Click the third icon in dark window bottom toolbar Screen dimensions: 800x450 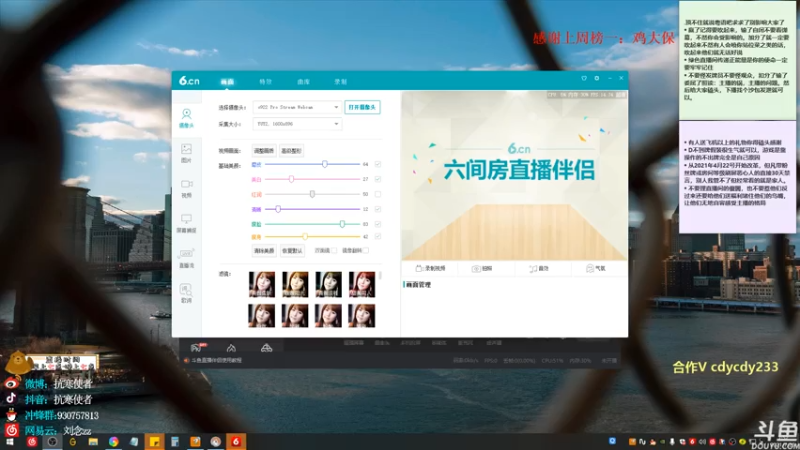pyautogui.click(x=266, y=348)
